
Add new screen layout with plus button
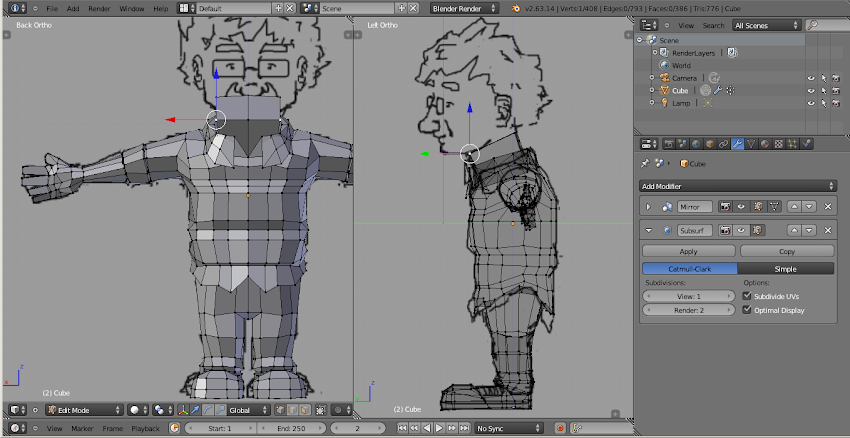click(x=279, y=8)
